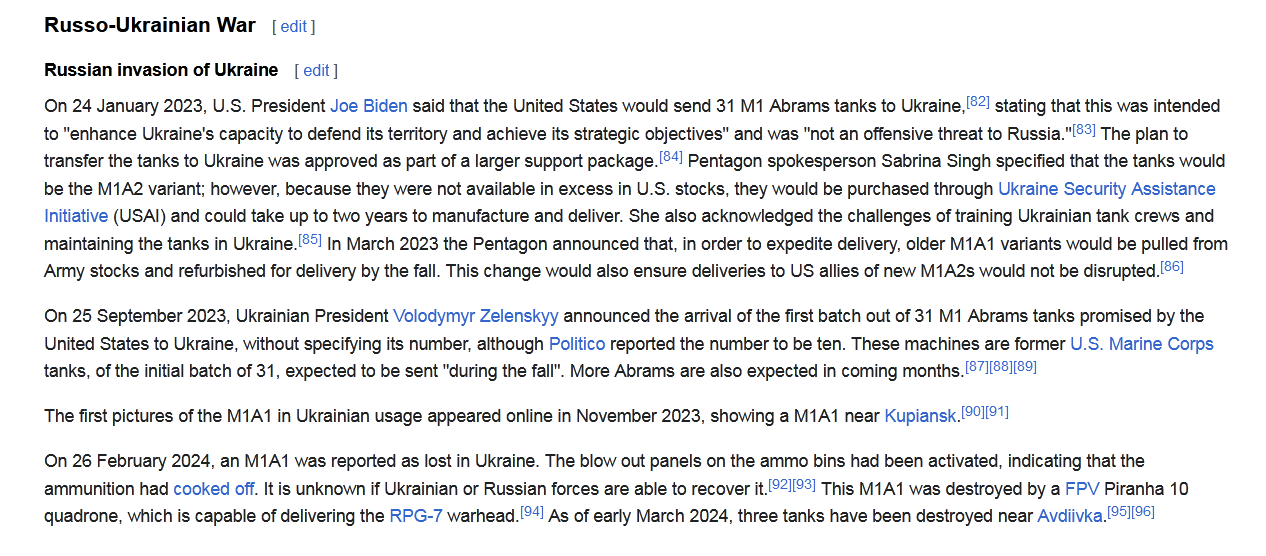This screenshot has height=556, width=1266.
Task: Jump to citation reference 82
Action: tap(978, 102)
